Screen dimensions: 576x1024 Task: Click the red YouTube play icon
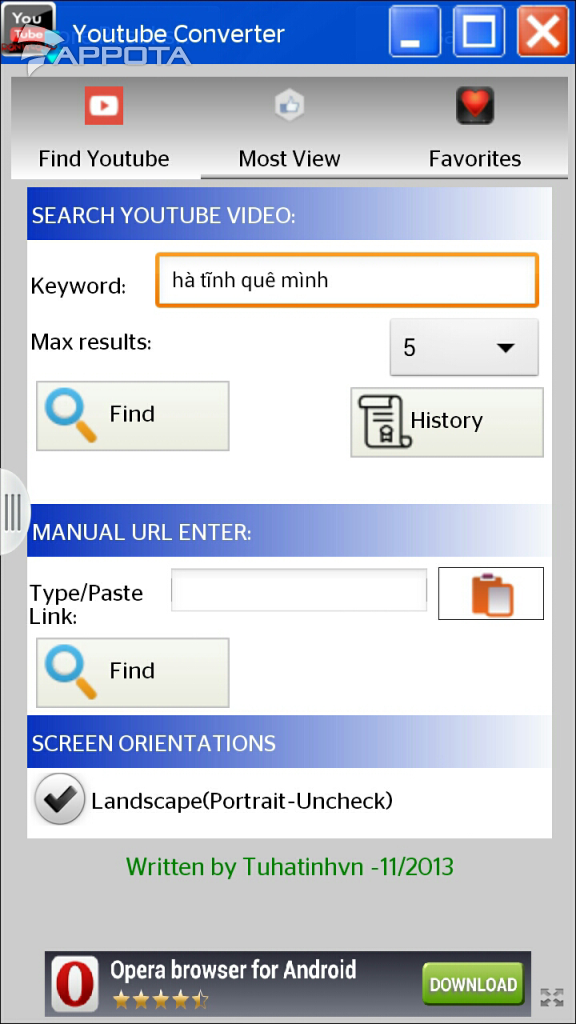104,105
